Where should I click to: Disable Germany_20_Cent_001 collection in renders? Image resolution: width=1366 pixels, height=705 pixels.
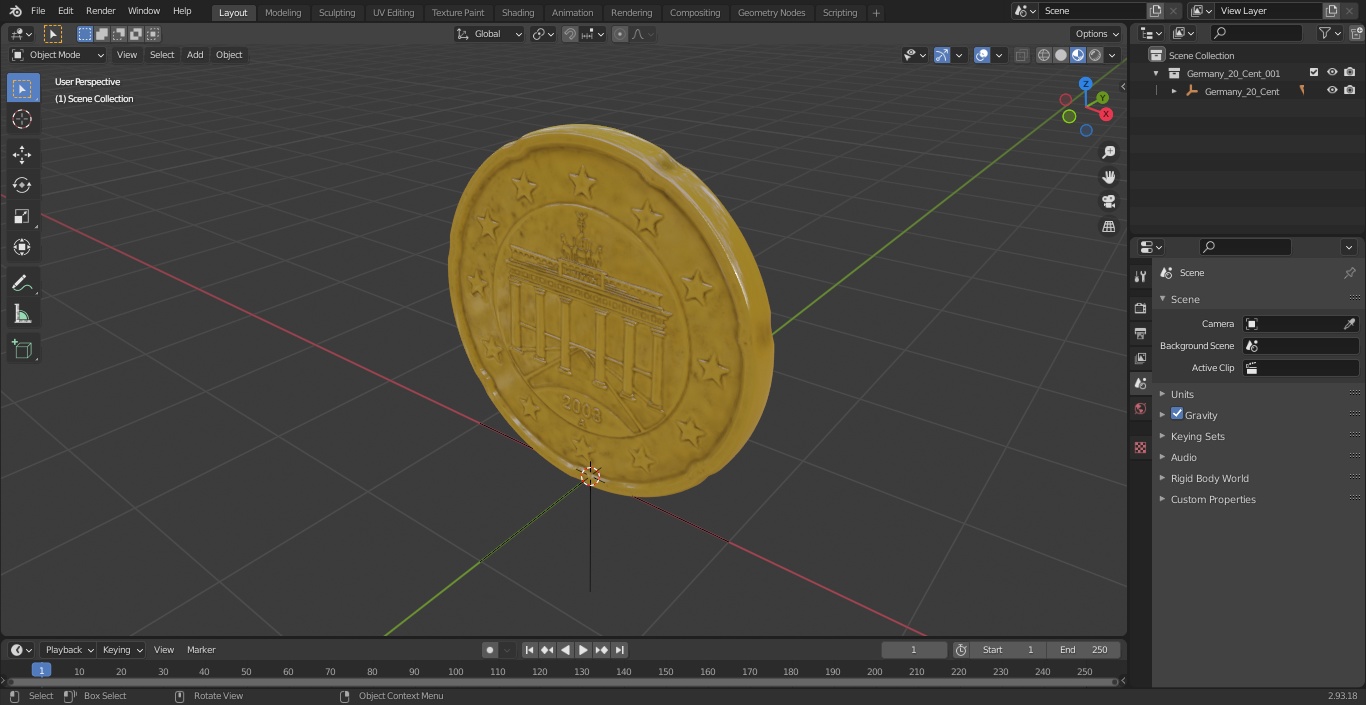pos(1350,73)
